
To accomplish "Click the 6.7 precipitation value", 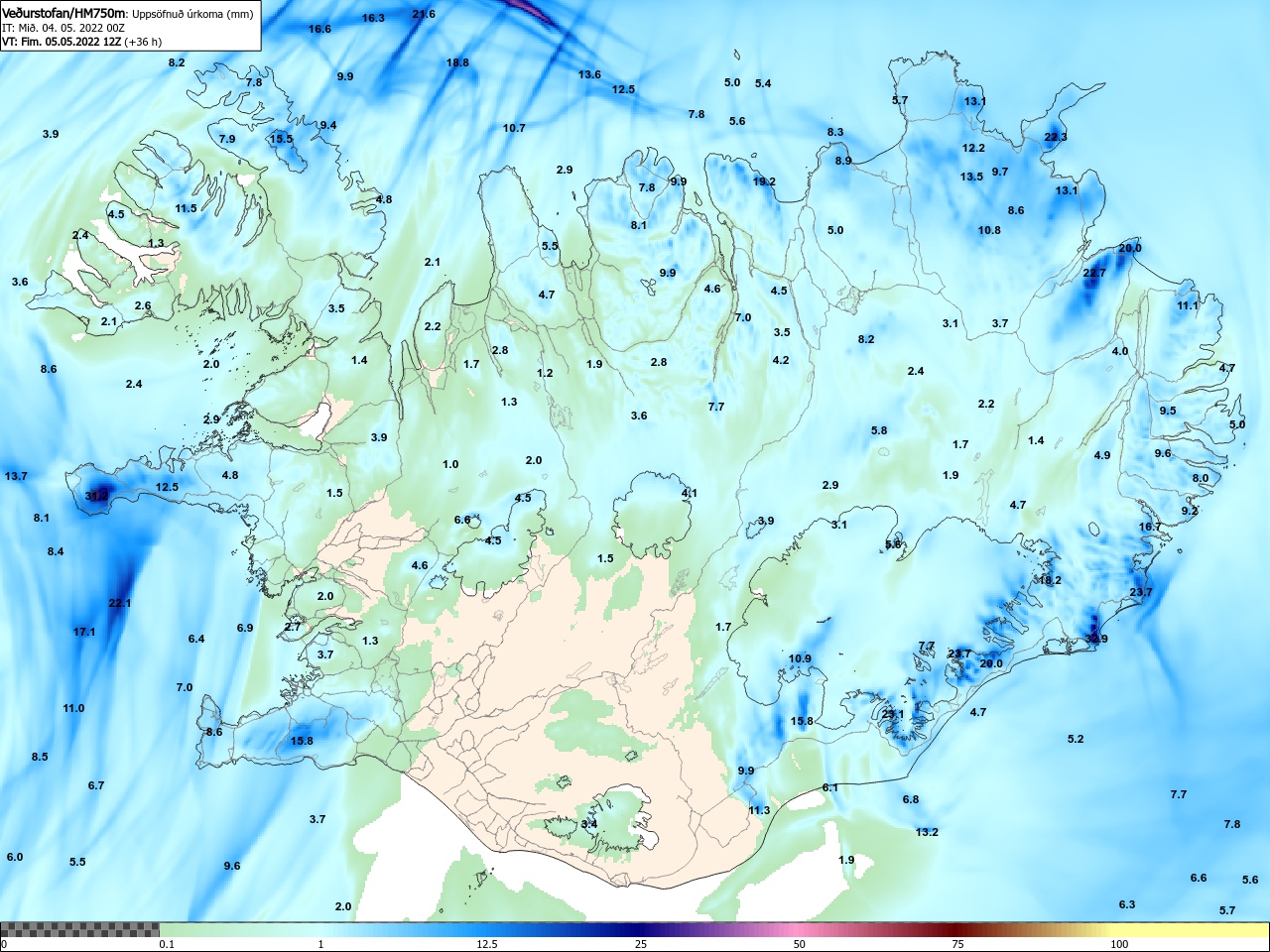I will click(x=96, y=785).
